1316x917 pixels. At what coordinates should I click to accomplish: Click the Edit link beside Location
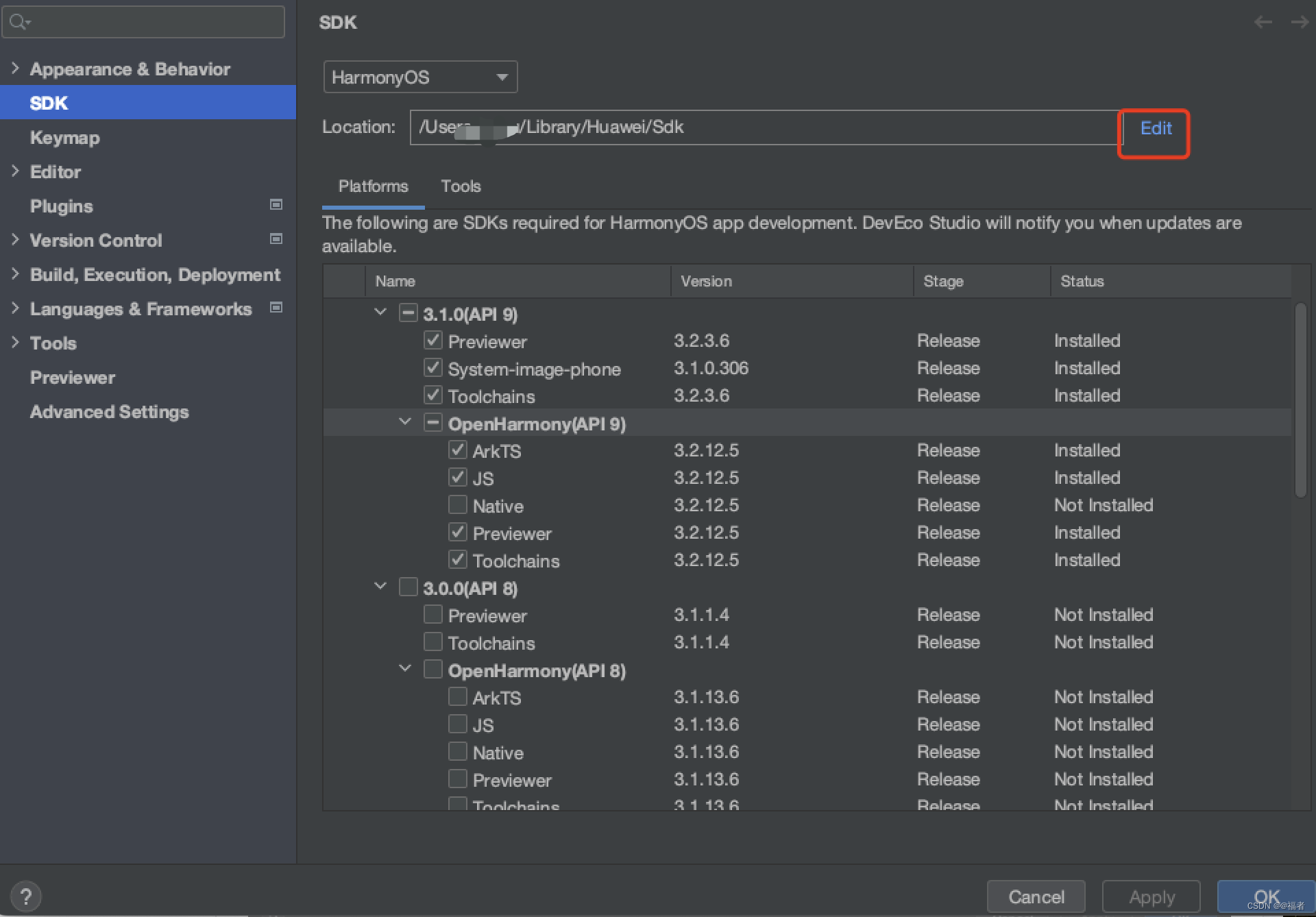pyautogui.click(x=1155, y=128)
